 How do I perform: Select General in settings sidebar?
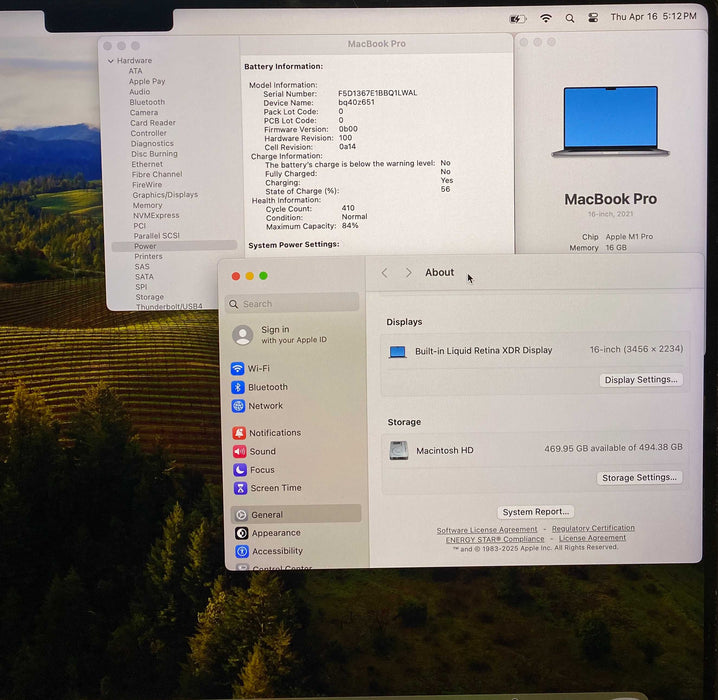coord(296,515)
